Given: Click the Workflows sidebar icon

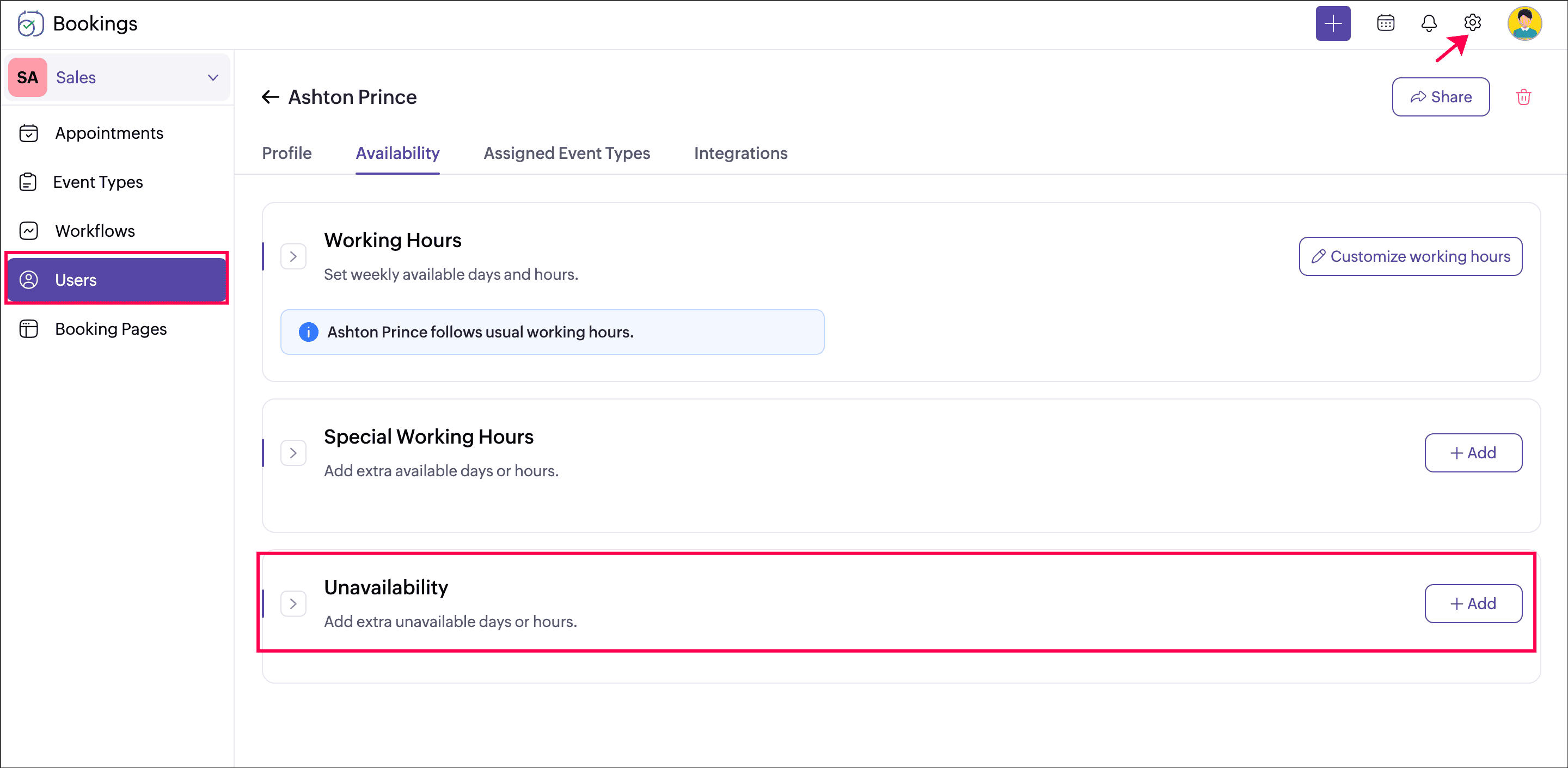Looking at the screenshot, I should coord(29,231).
